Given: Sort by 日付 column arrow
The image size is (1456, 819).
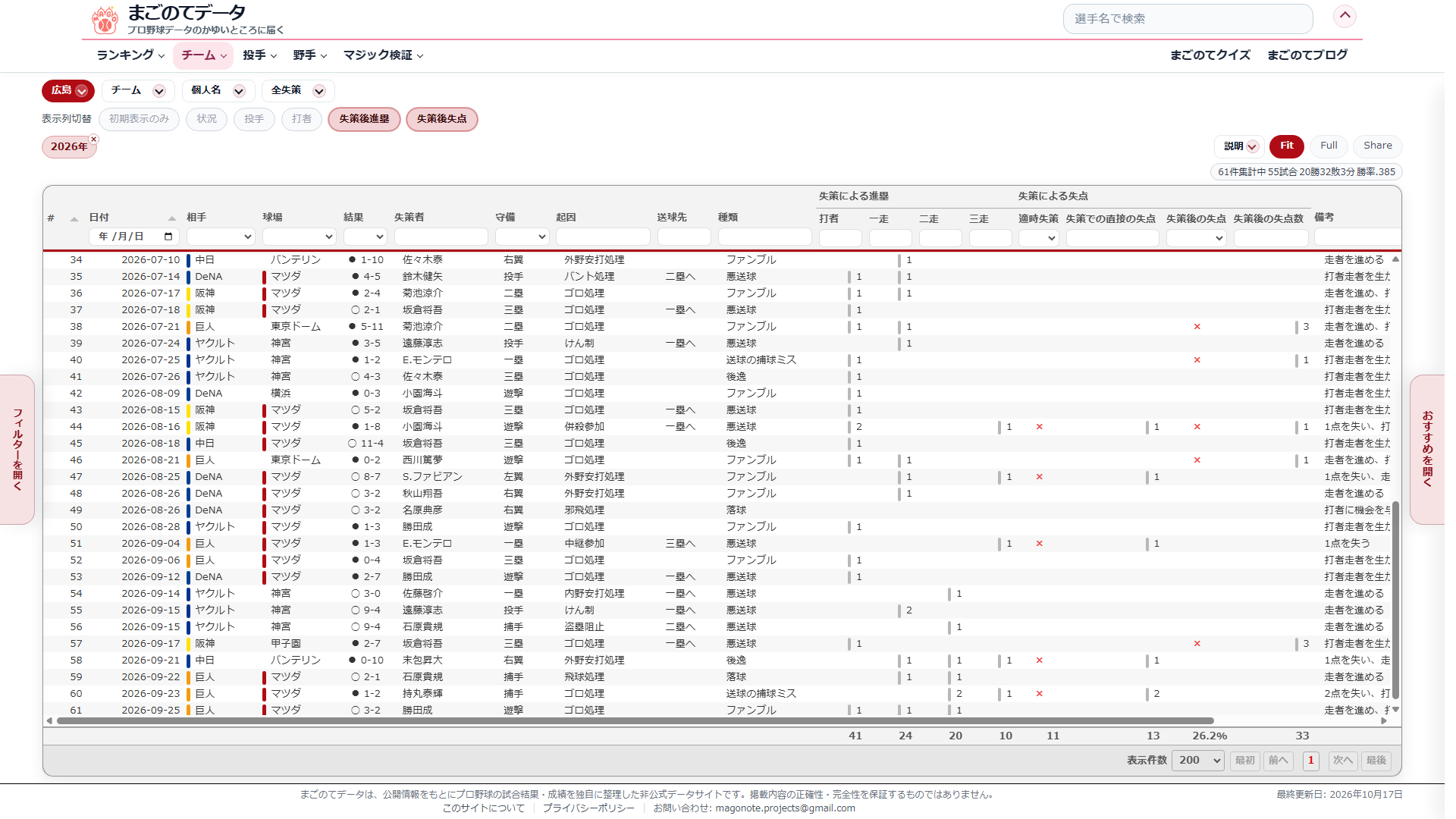Looking at the screenshot, I should click(171, 218).
